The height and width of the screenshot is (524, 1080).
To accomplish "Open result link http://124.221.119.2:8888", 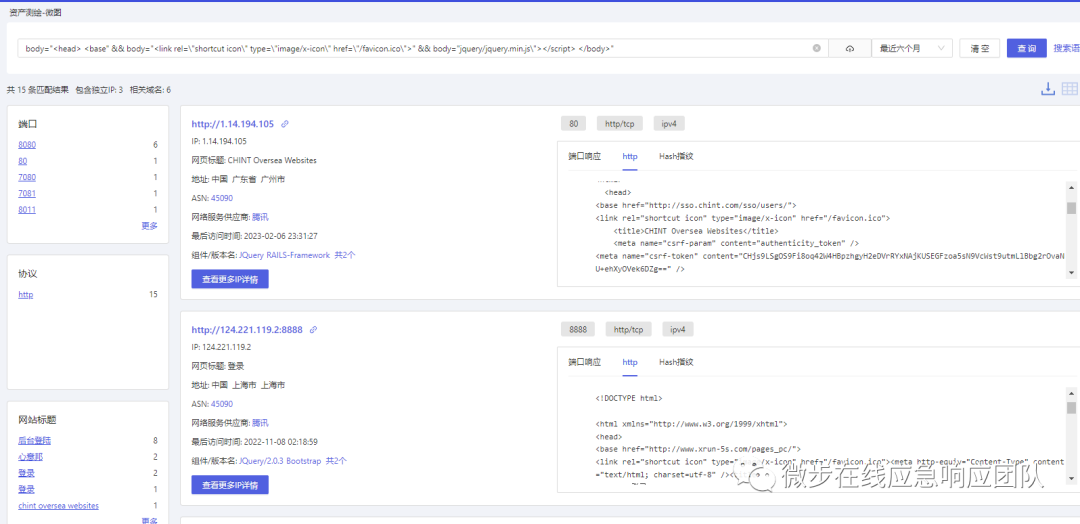I will [247, 330].
